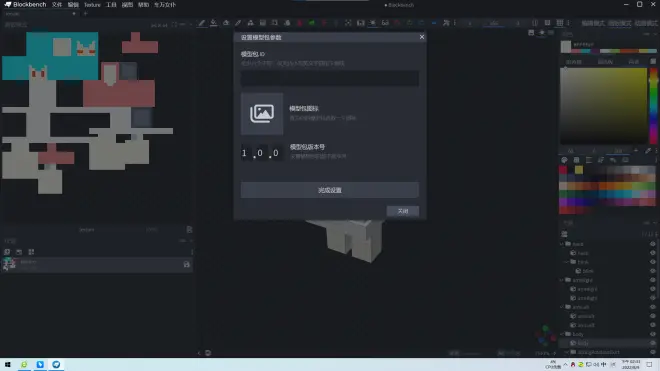Switch to 编辑模式 mode tab
This screenshot has width=660, height=371.
[593, 23]
